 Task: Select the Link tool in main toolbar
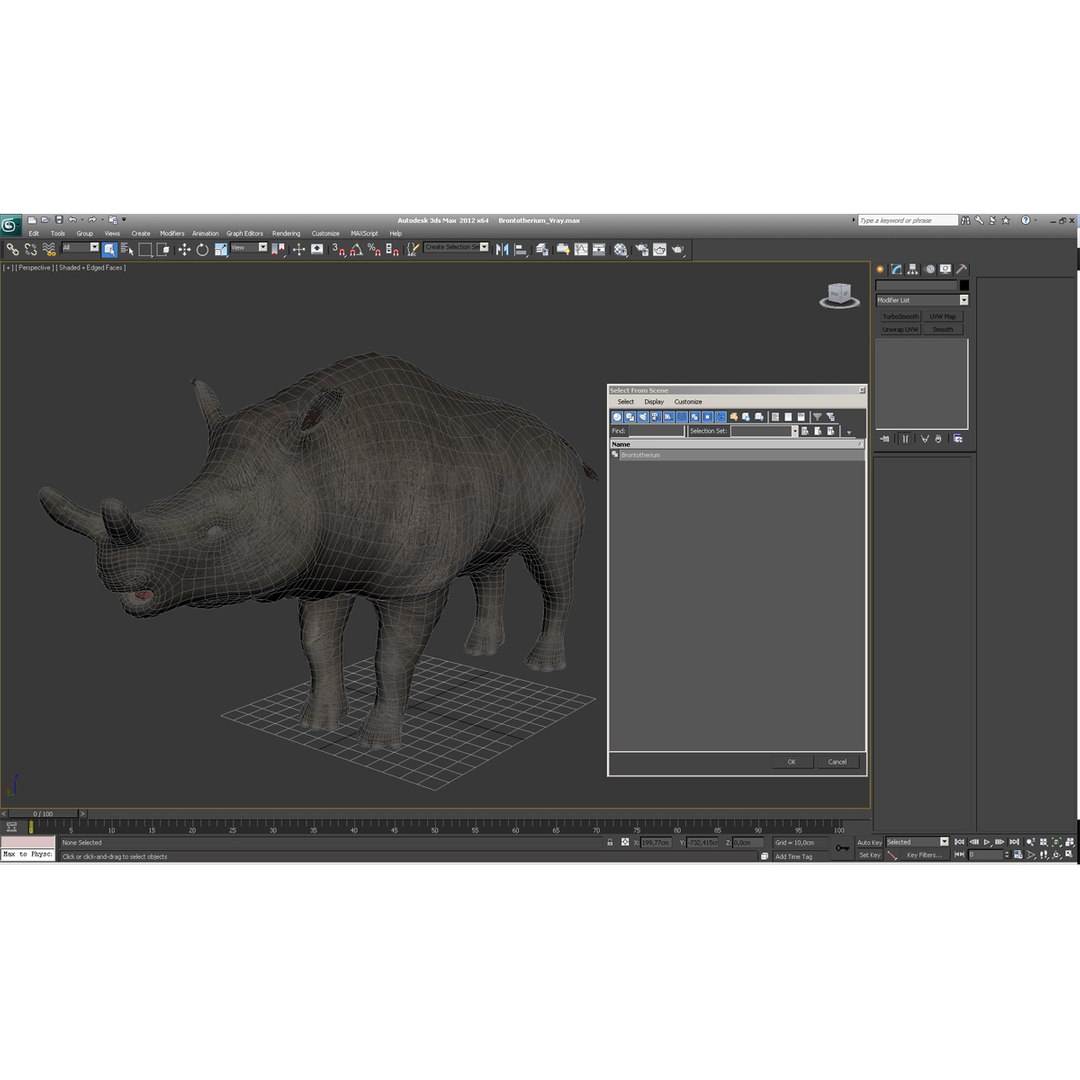pyautogui.click(x=12, y=249)
